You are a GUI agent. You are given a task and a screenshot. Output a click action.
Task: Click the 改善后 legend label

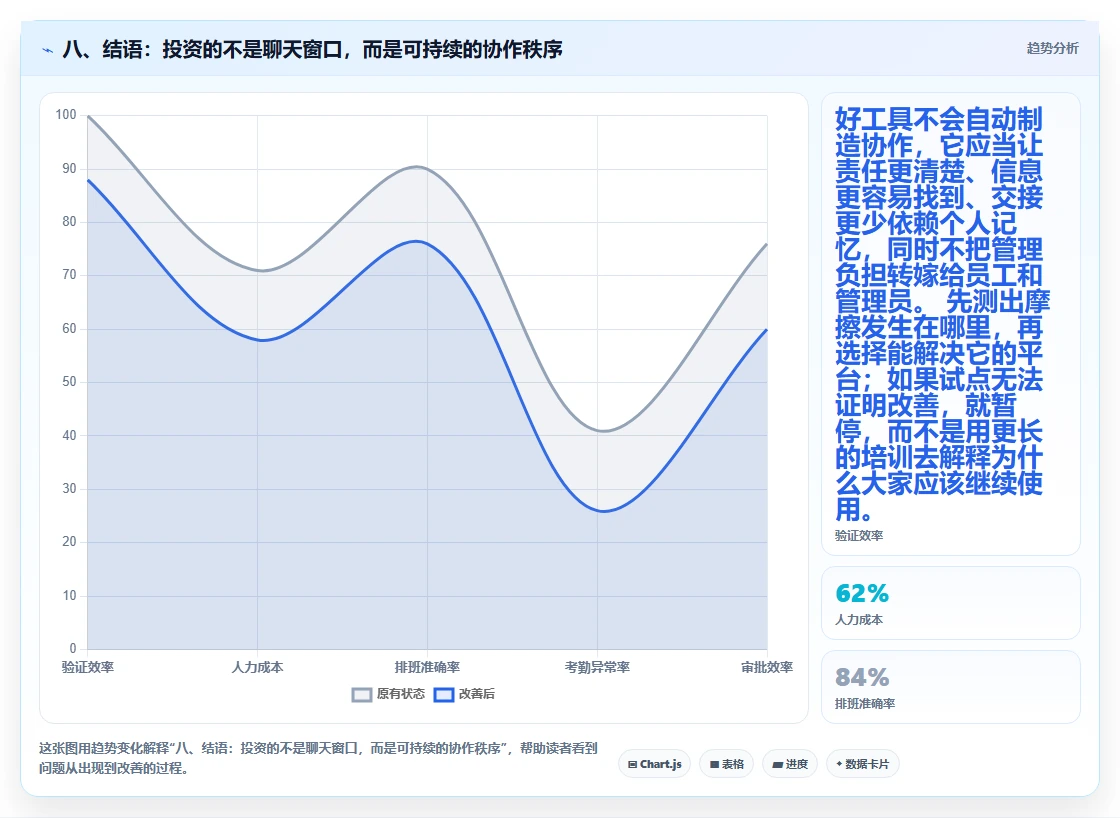tap(477, 694)
